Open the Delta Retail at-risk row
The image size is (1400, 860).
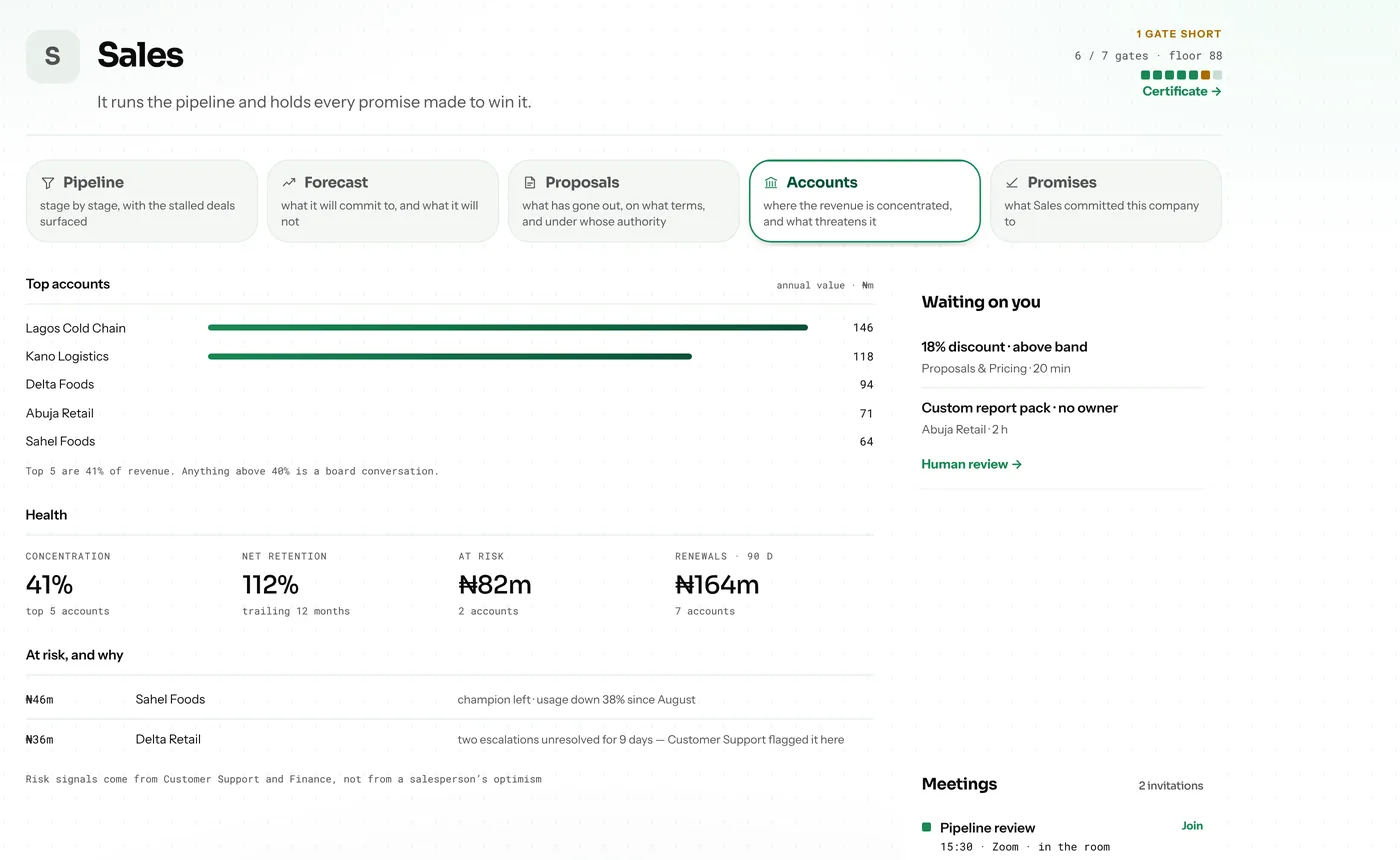(449, 739)
